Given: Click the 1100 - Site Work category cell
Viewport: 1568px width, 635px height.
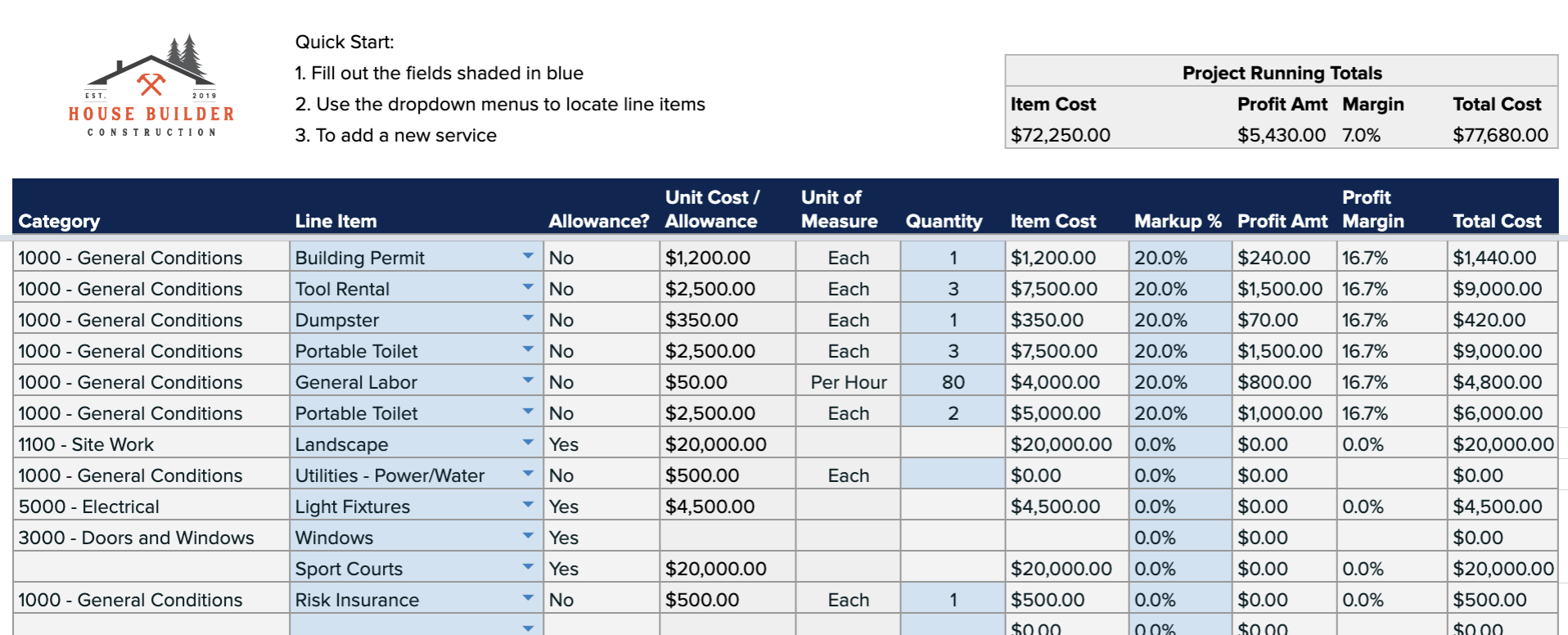Looking at the screenshot, I should point(151,444).
